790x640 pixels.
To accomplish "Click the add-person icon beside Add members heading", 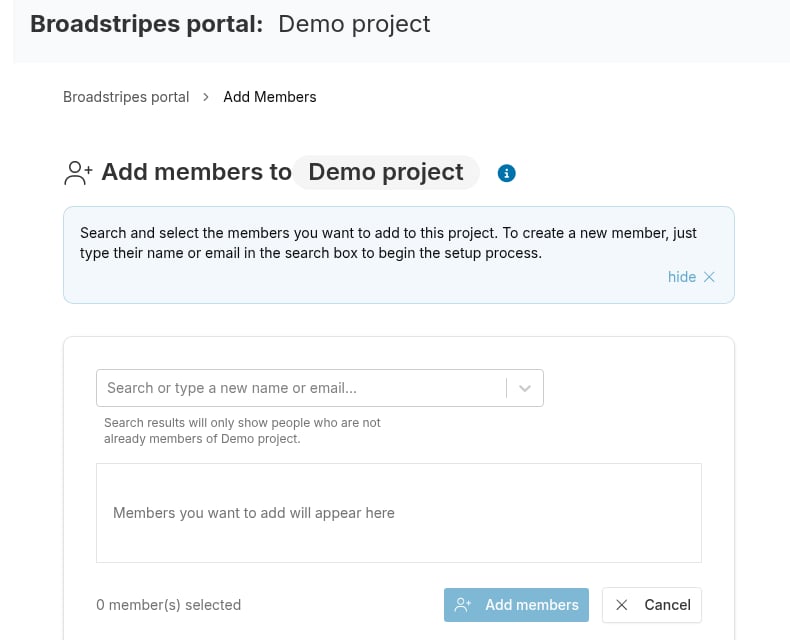I will [78, 173].
